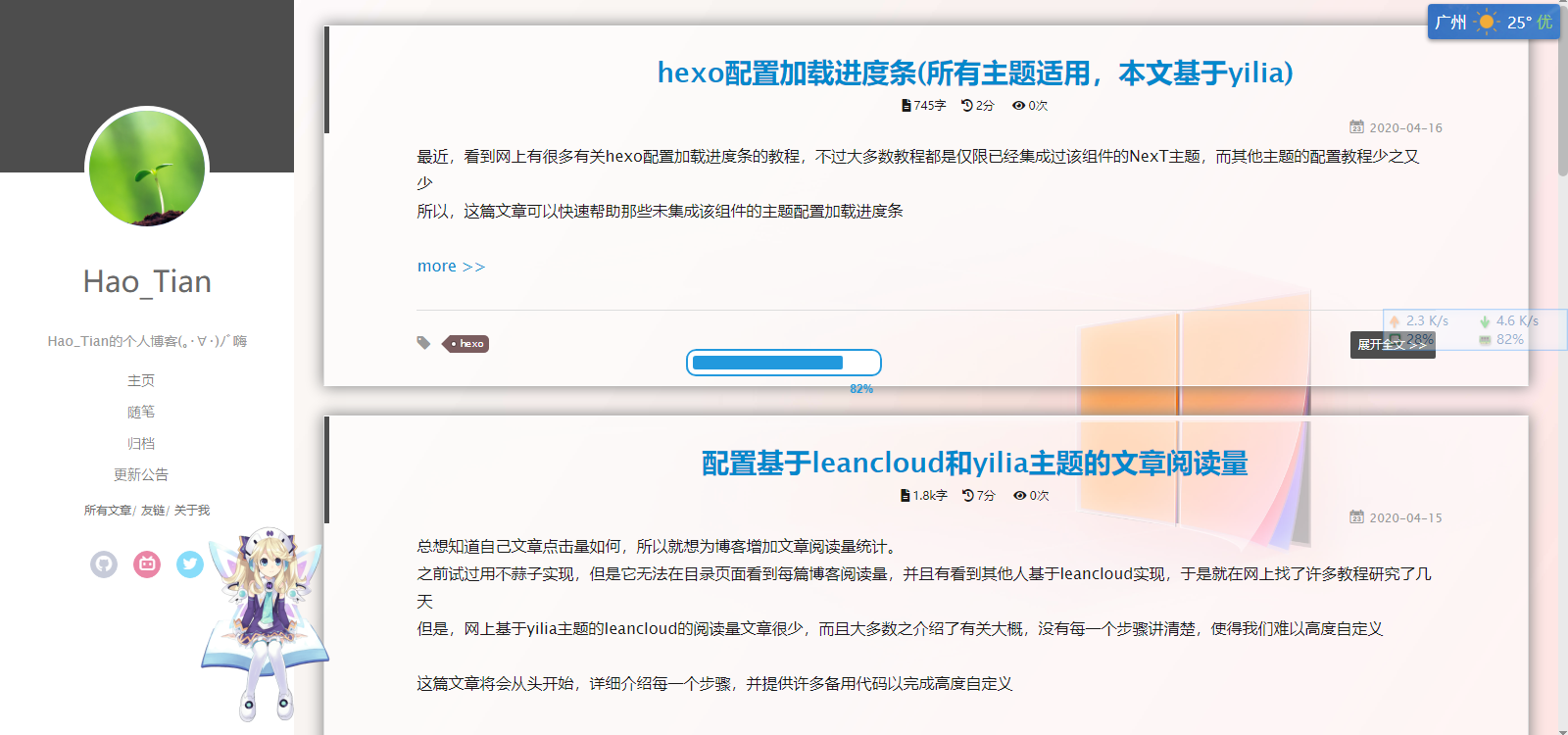Open the hexo配置加载进度条 post title
Image resolution: width=1568 pixels, height=735 pixels.
point(975,73)
